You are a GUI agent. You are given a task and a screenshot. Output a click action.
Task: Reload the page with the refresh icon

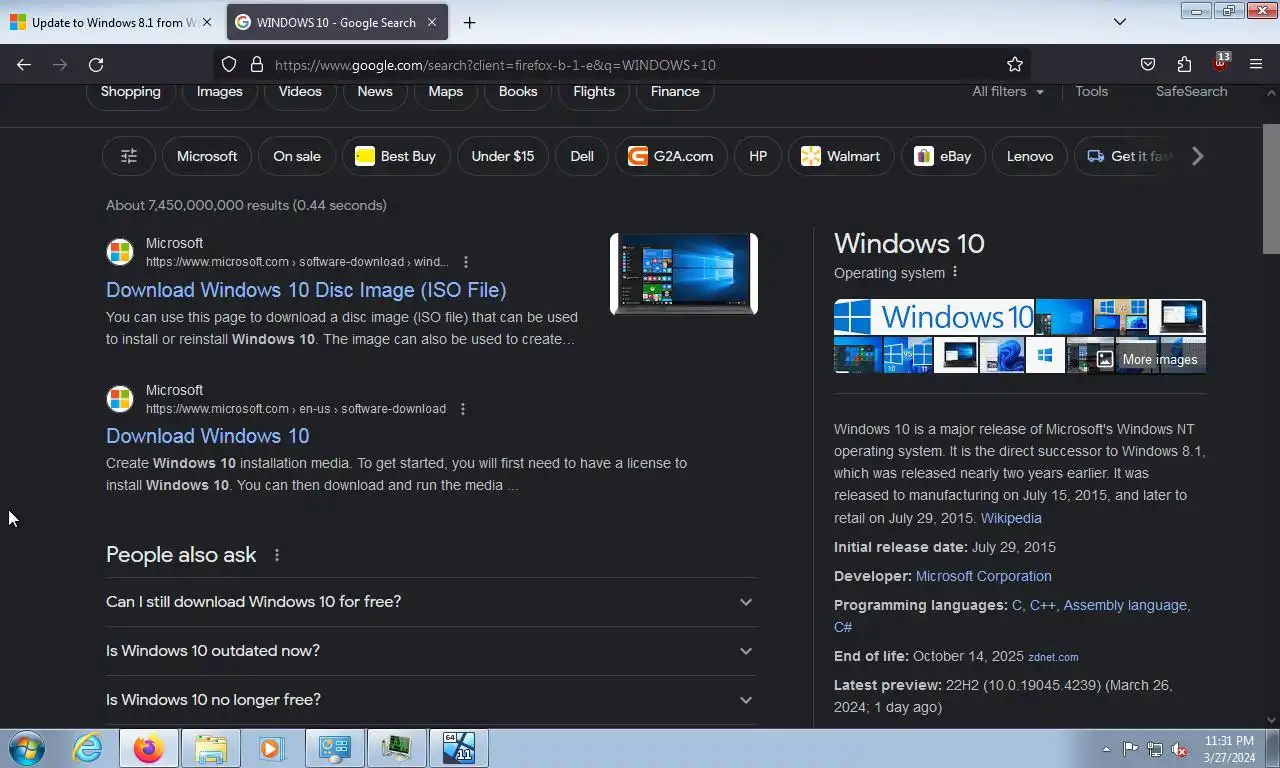[96, 64]
